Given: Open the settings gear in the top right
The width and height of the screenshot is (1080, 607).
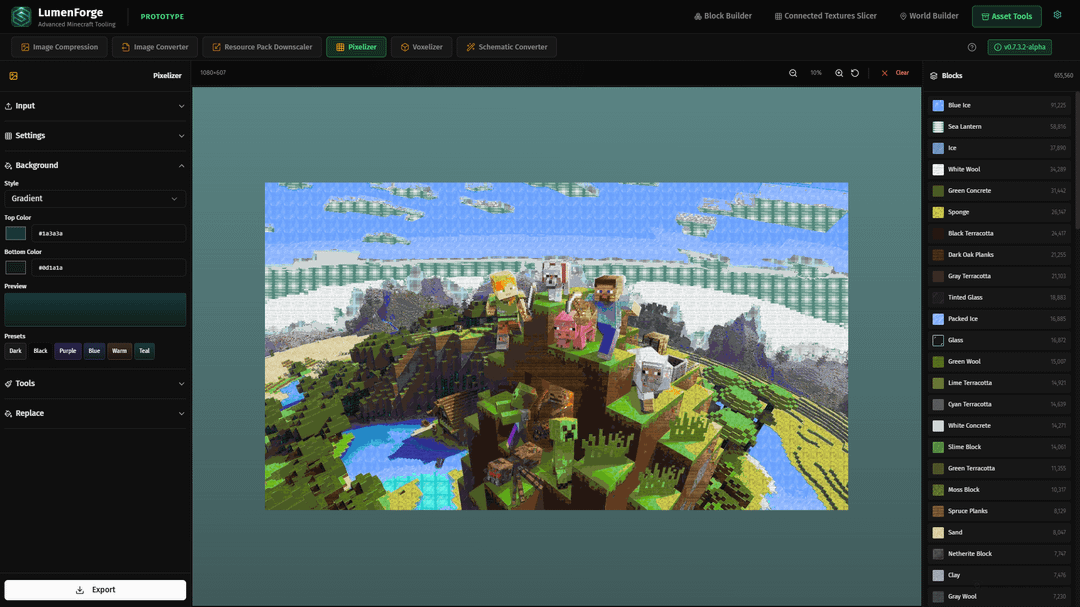Looking at the screenshot, I should click(x=1057, y=16).
